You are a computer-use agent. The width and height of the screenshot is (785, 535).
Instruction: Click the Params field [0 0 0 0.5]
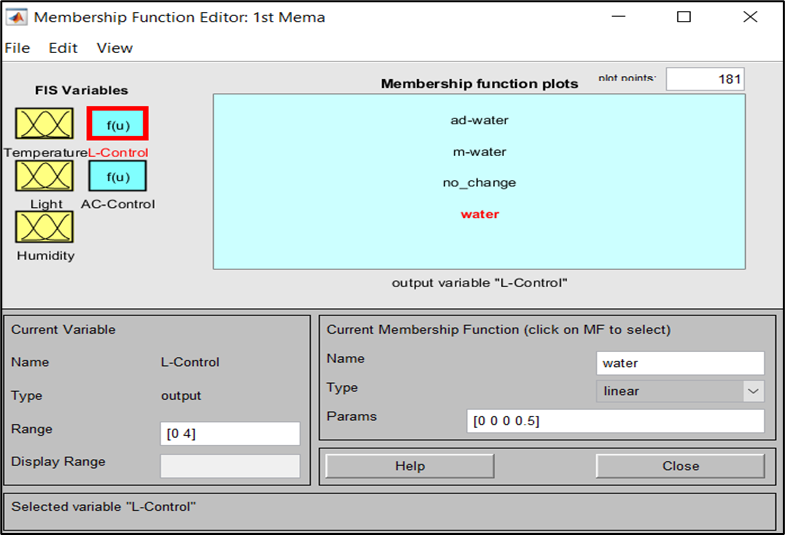[615, 421]
